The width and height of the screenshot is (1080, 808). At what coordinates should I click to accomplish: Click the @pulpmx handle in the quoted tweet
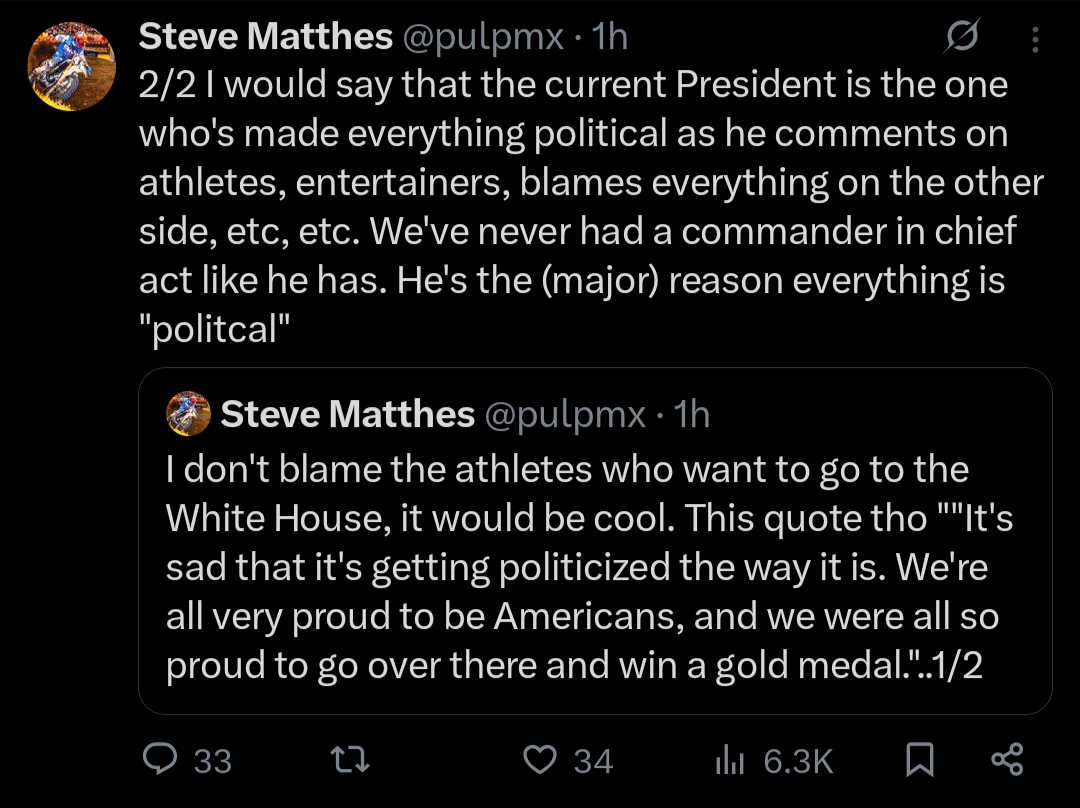point(564,413)
